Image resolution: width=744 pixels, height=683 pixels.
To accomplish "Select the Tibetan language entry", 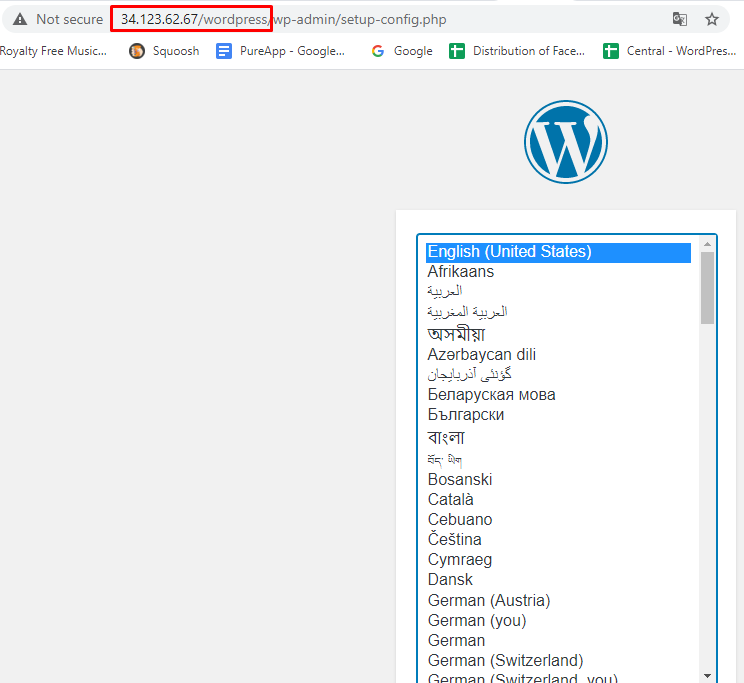I will (x=558, y=459).
